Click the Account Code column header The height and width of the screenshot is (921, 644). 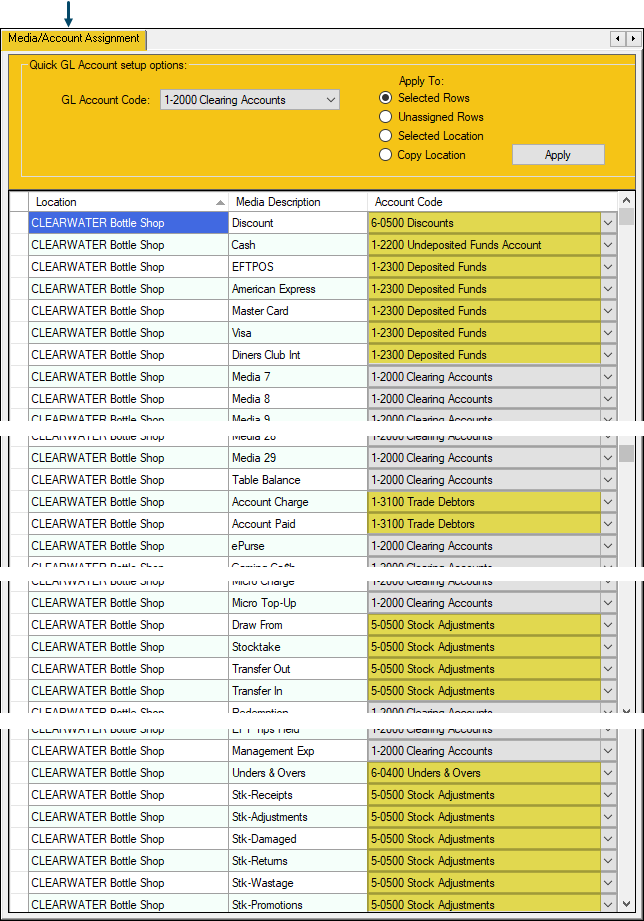tap(490, 202)
